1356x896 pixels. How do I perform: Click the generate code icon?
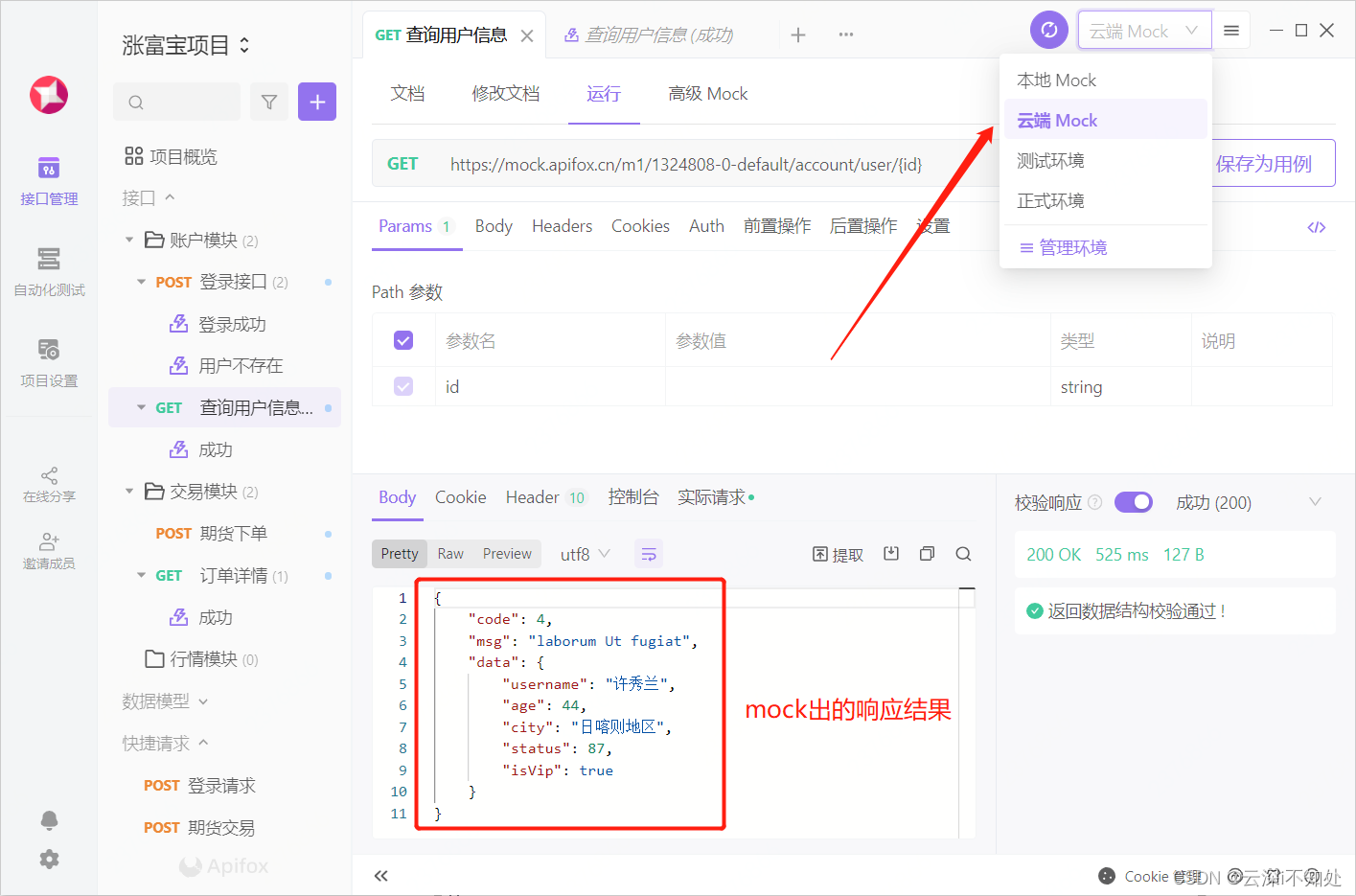[1317, 227]
